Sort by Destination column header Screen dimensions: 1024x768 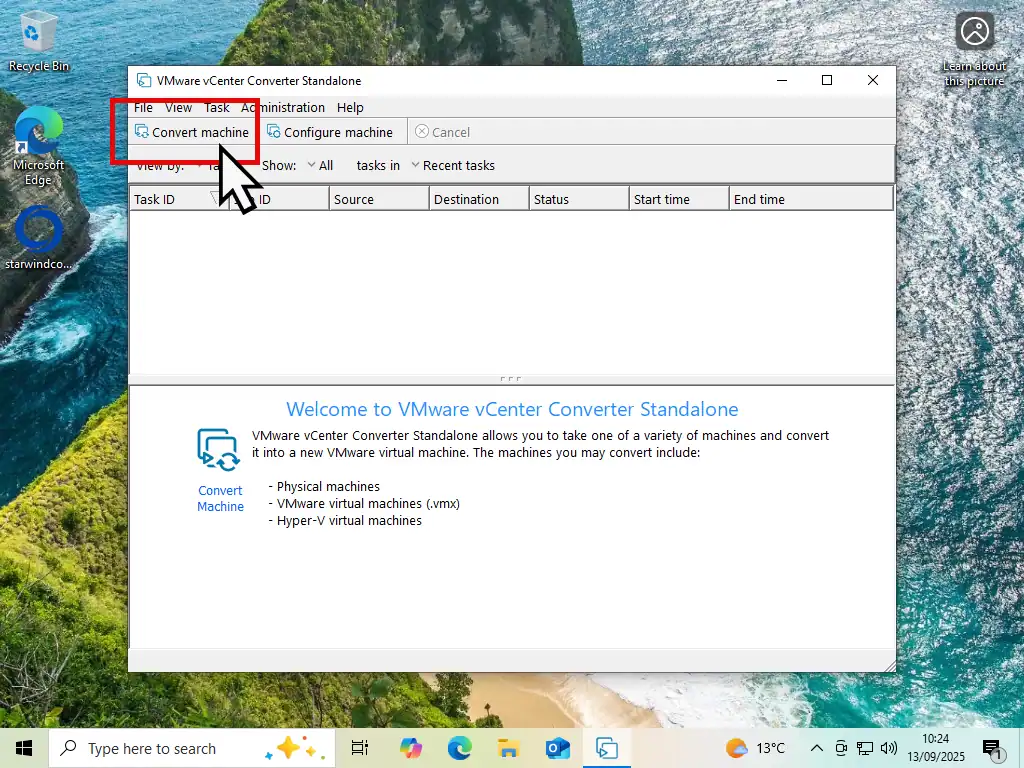point(479,199)
